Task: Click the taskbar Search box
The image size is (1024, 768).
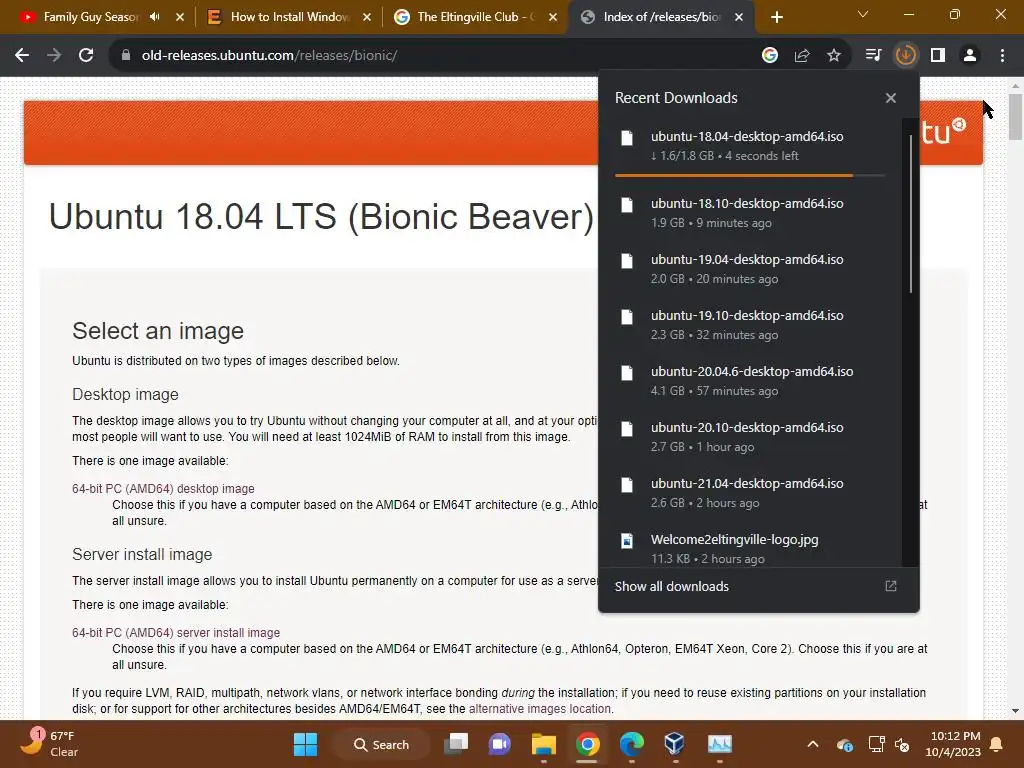Action: click(382, 744)
